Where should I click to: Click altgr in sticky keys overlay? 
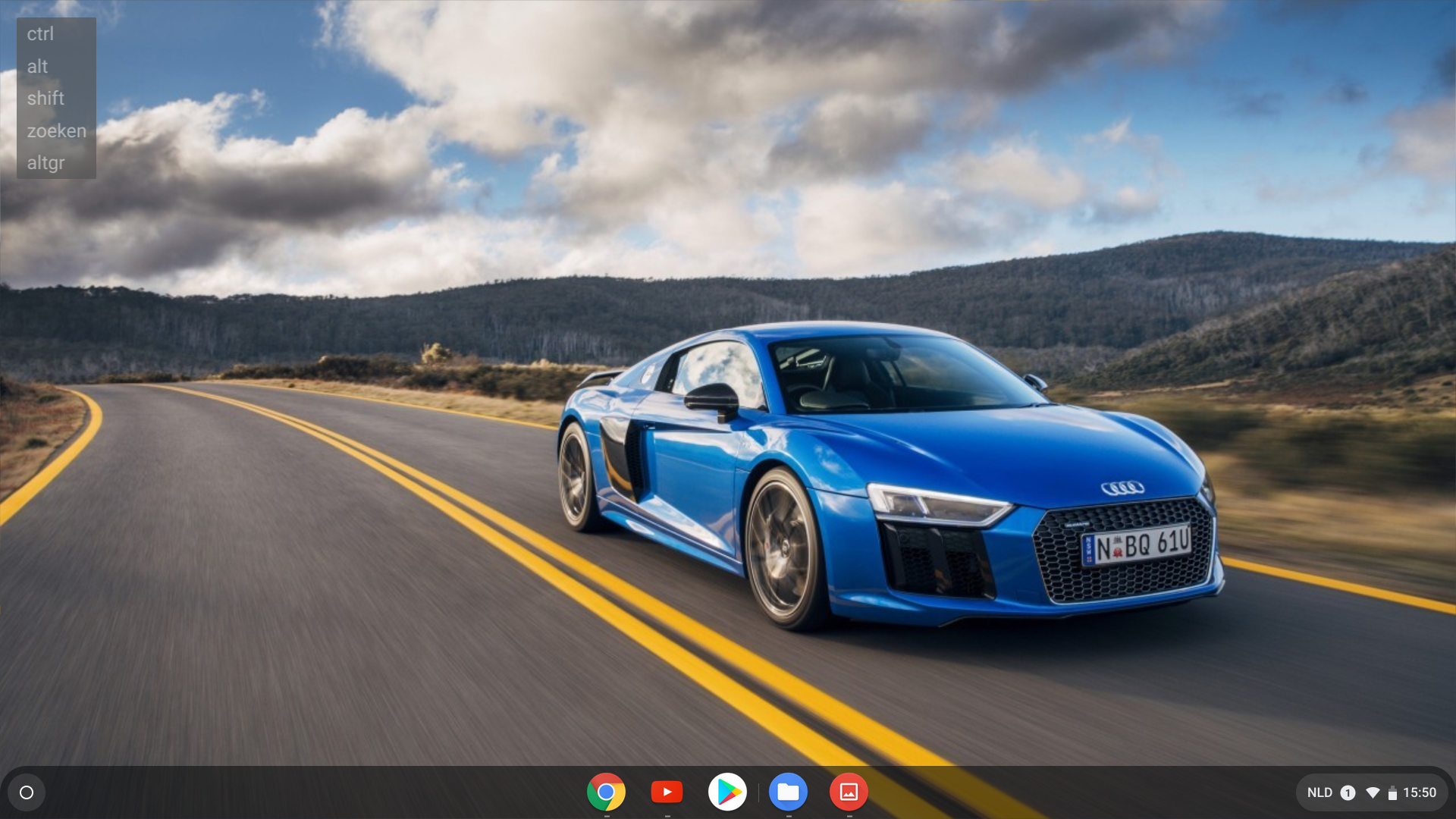45,163
